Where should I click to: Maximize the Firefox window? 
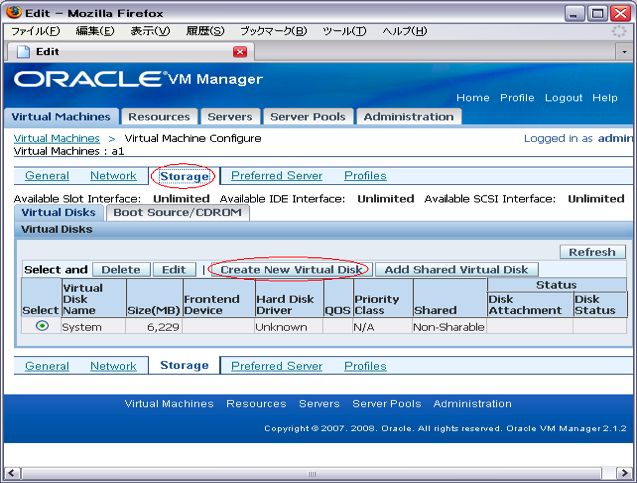click(597, 14)
